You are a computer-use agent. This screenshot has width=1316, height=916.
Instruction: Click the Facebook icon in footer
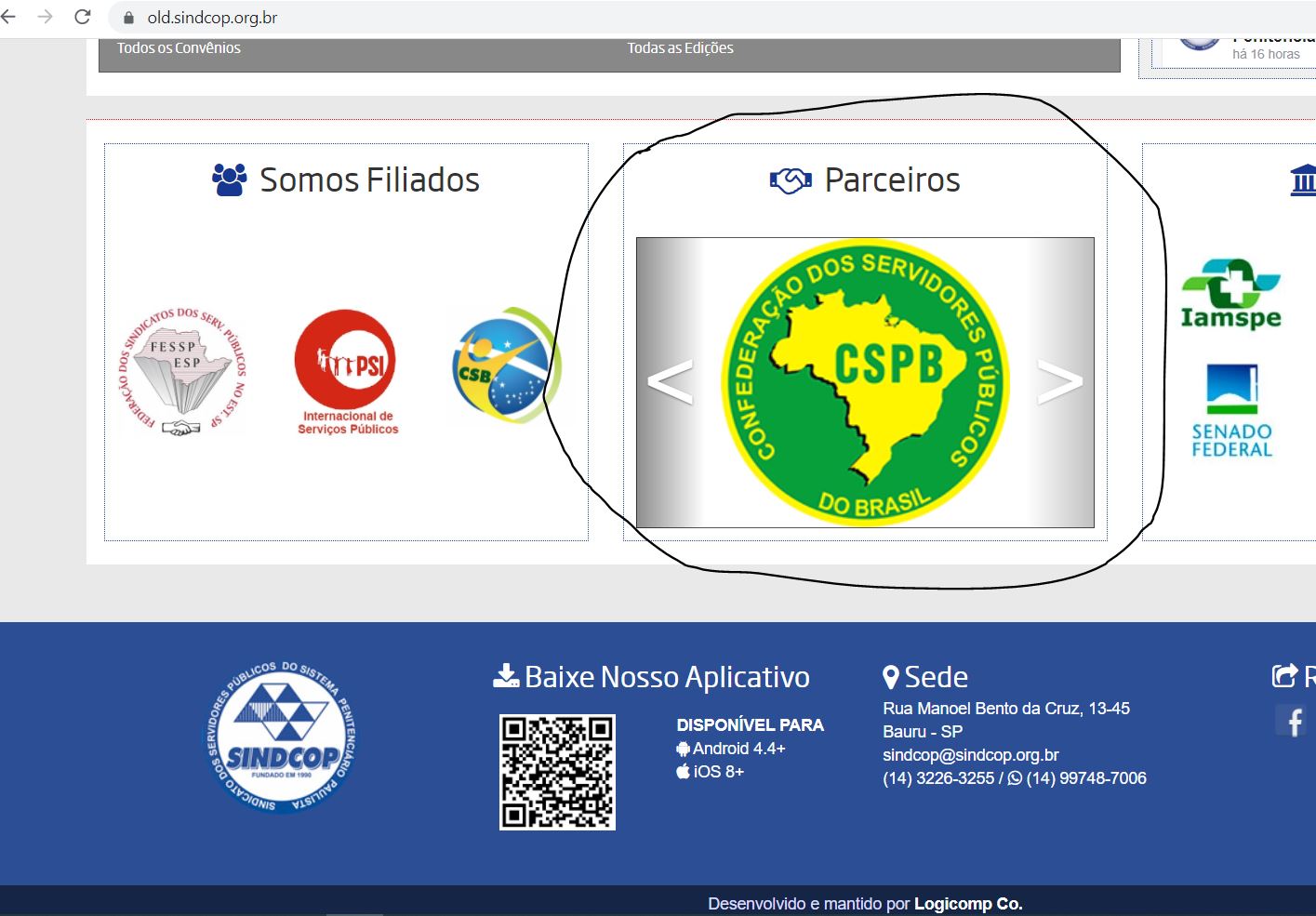coord(1294,721)
